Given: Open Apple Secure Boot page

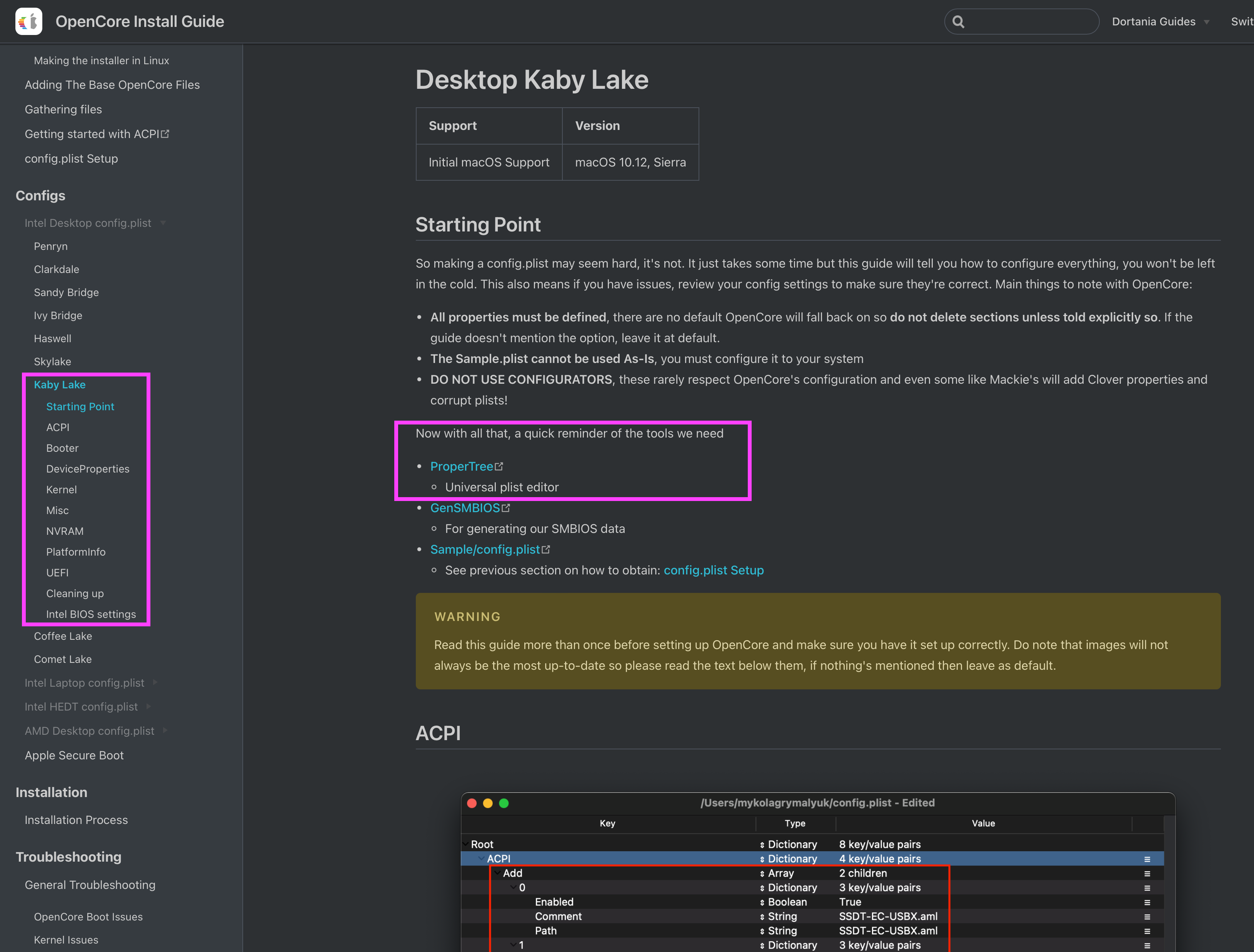Looking at the screenshot, I should click(74, 756).
